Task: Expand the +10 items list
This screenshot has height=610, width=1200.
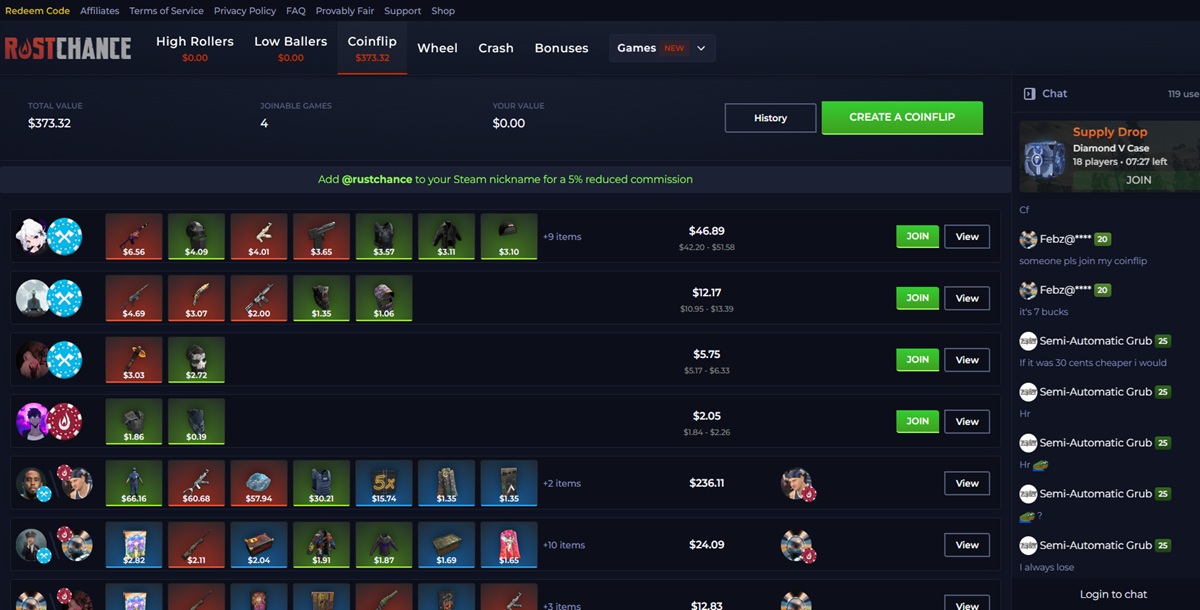Action: pyautogui.click(x=564, y=545)
